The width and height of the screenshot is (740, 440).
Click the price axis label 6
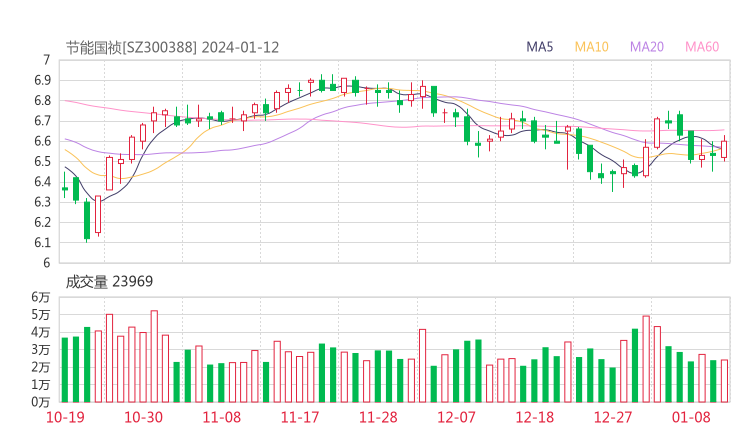click(46, 263)
